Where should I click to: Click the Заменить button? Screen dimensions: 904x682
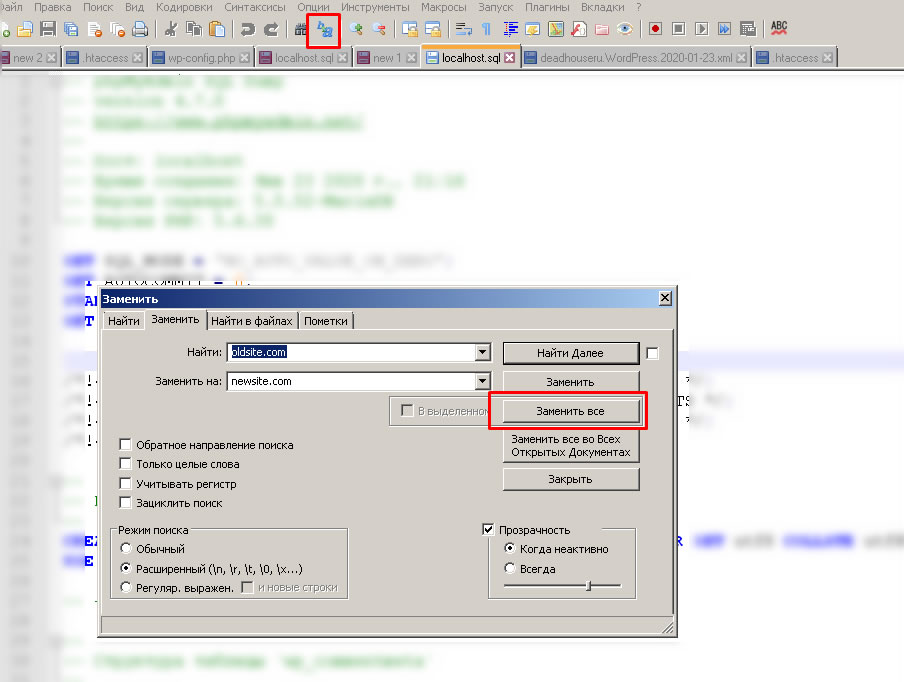tap(571, 382)
